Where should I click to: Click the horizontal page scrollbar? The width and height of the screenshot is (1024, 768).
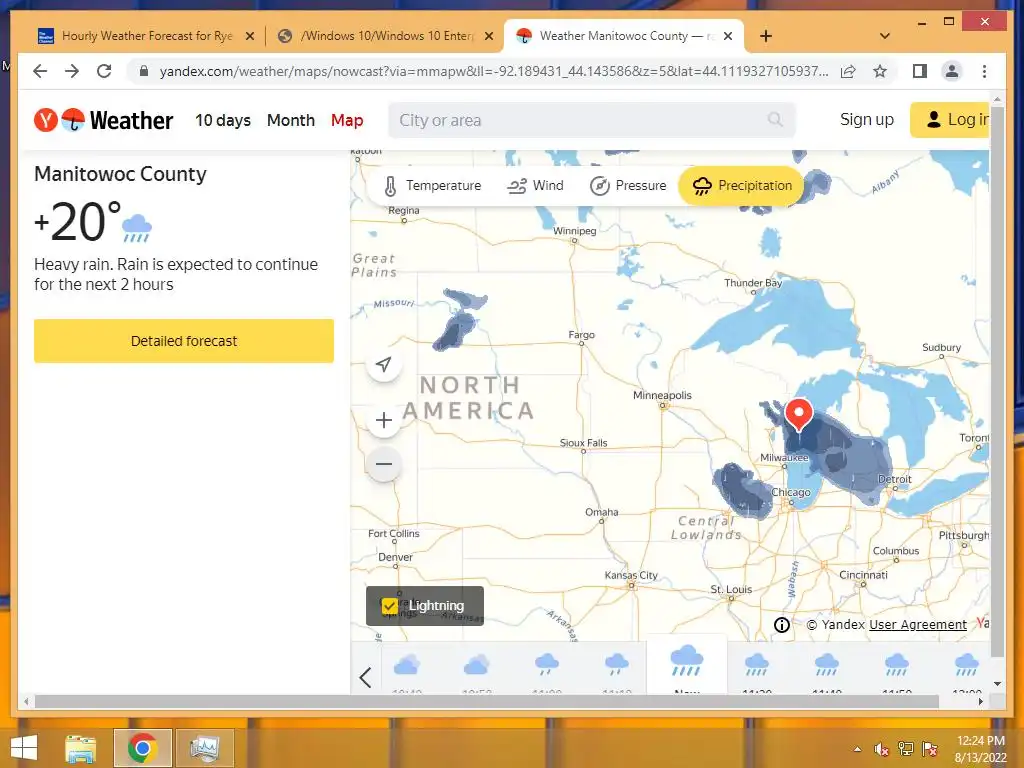pyautogui.click(x=487, y=701)
